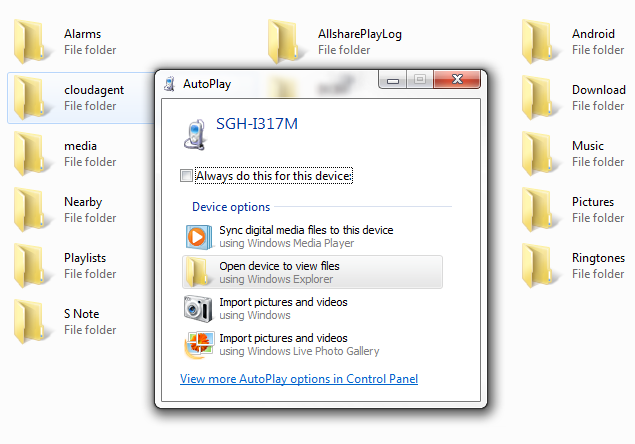
Task: Close the AutoPlay dialog
Action: coord(457,79)
